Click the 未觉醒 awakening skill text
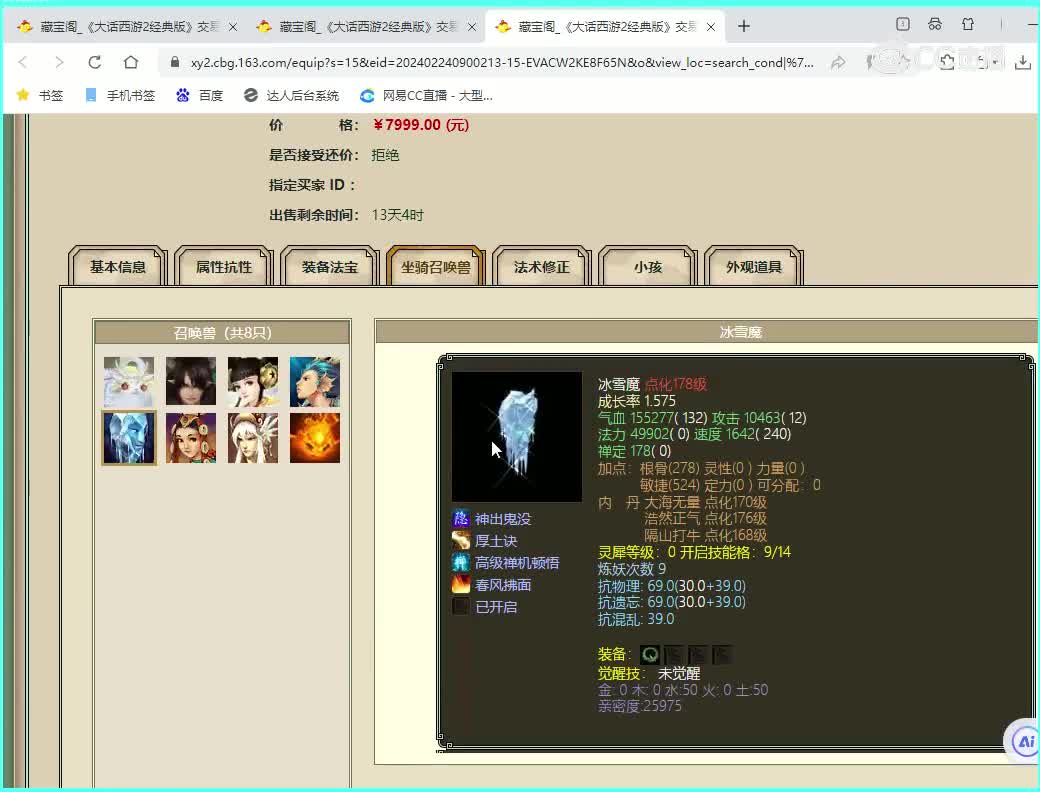1040x792 pixels. click(x=679, y=673)
